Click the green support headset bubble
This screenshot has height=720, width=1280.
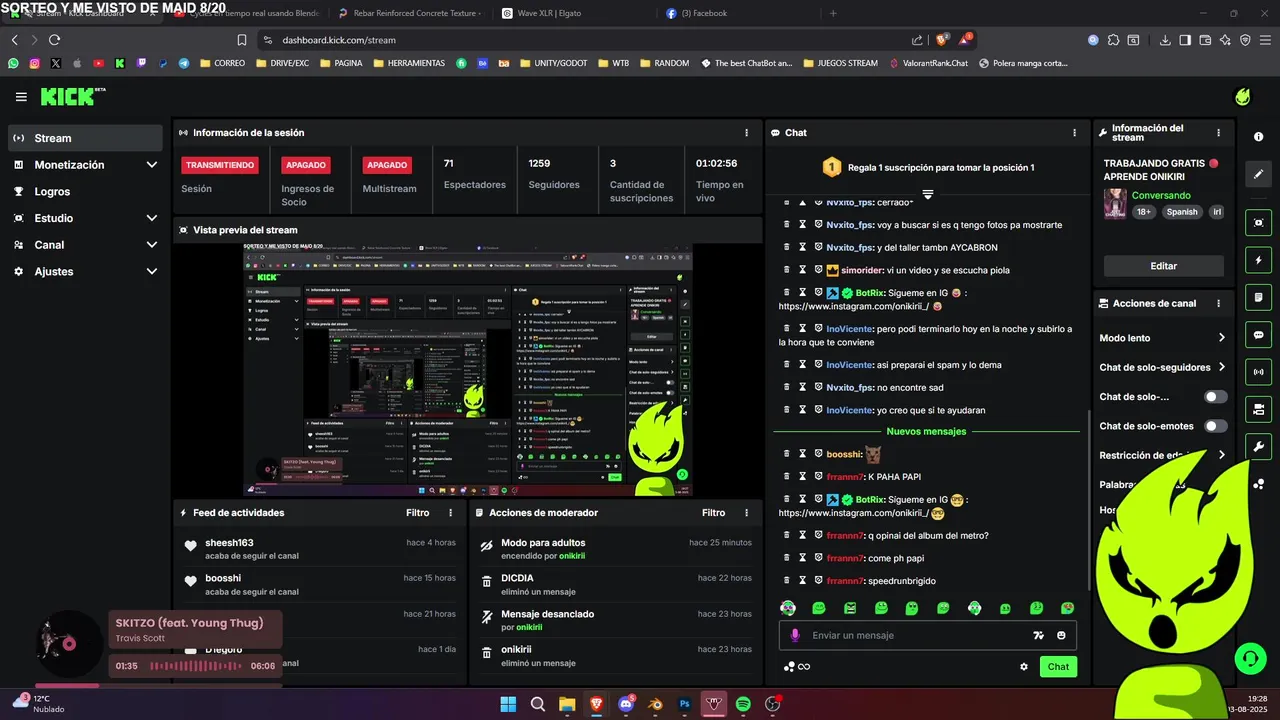click(x=1250, y=658)
